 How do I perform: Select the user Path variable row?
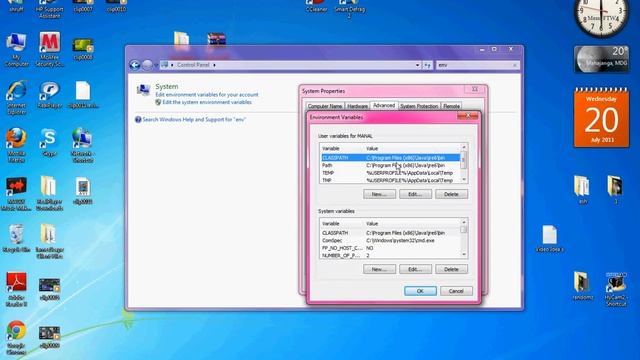[390, 165]
